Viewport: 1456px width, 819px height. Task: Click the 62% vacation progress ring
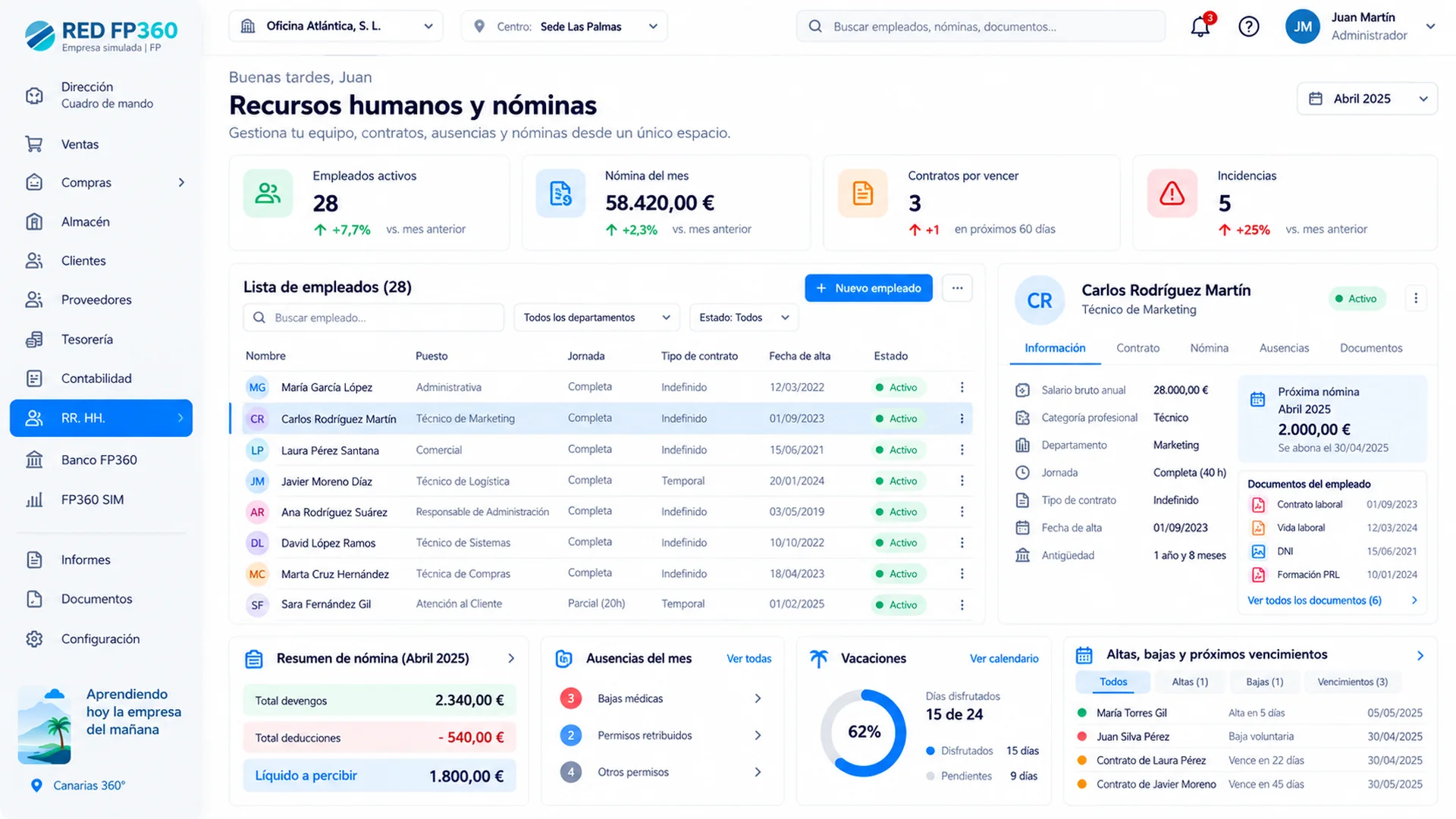click(x=864, y=733)
